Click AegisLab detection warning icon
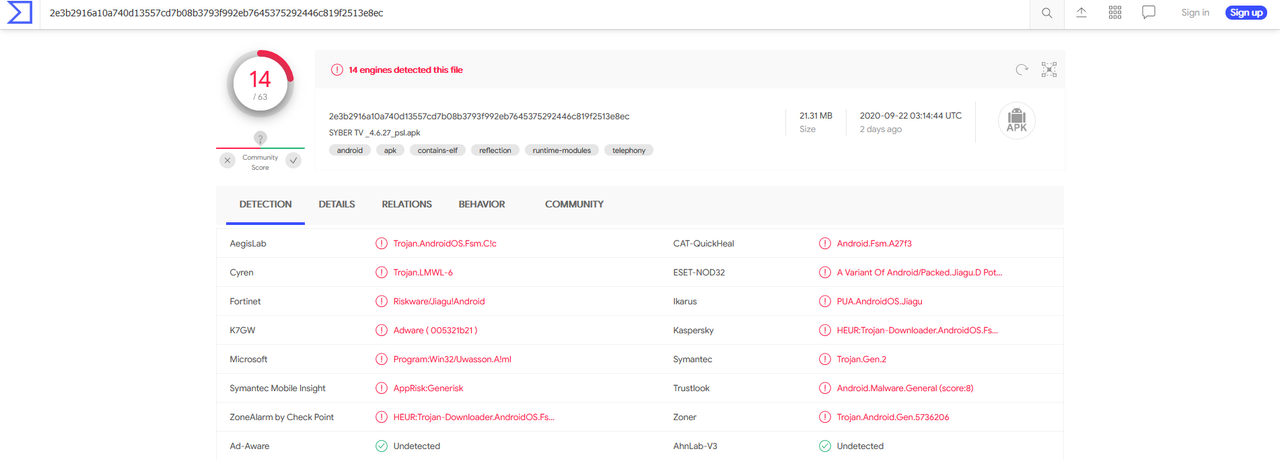This screenshot has width=1280, height=460. pyautogui.click(x=381, y=243)
